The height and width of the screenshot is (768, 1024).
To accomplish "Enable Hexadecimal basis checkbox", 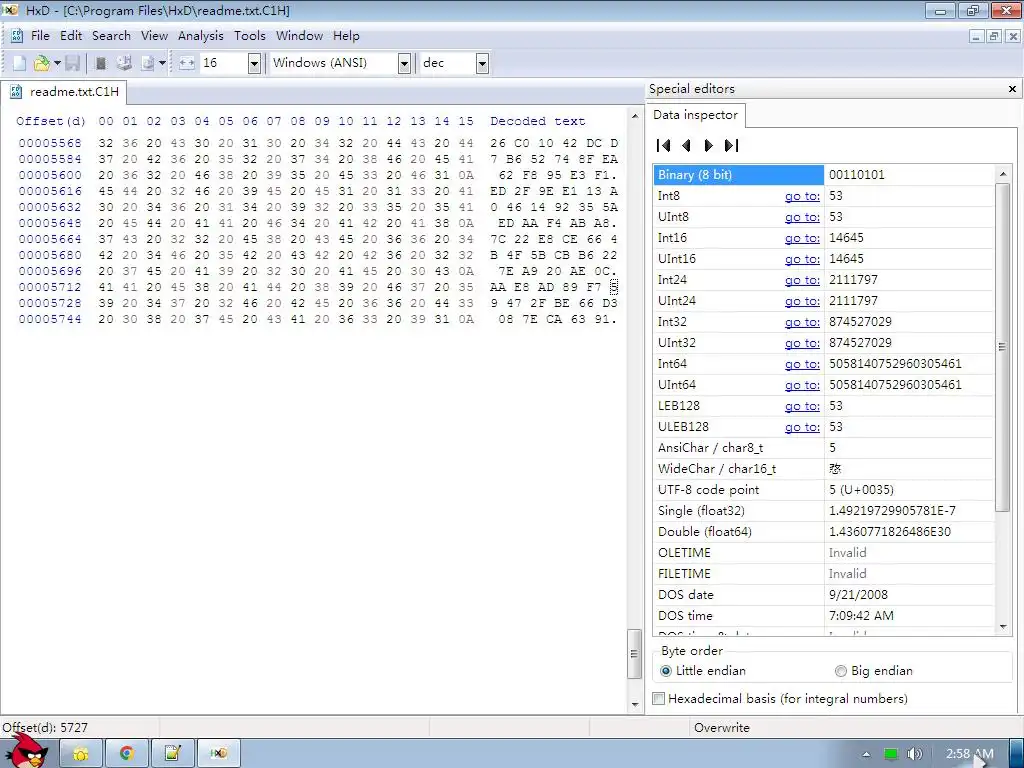I will click(x=659, y=699).
